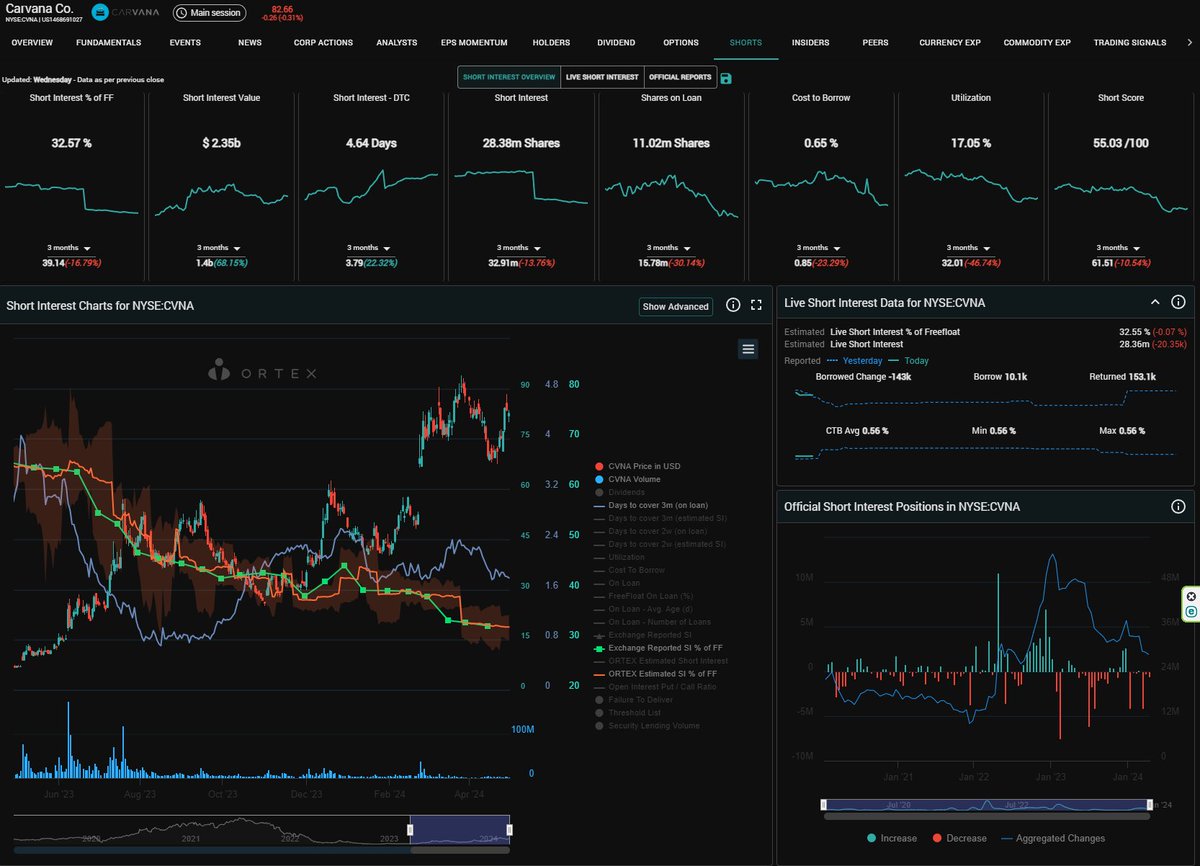Click right handle of main chart range navigator
This screenshot has width=1200, height=866.
pos(509,829)
